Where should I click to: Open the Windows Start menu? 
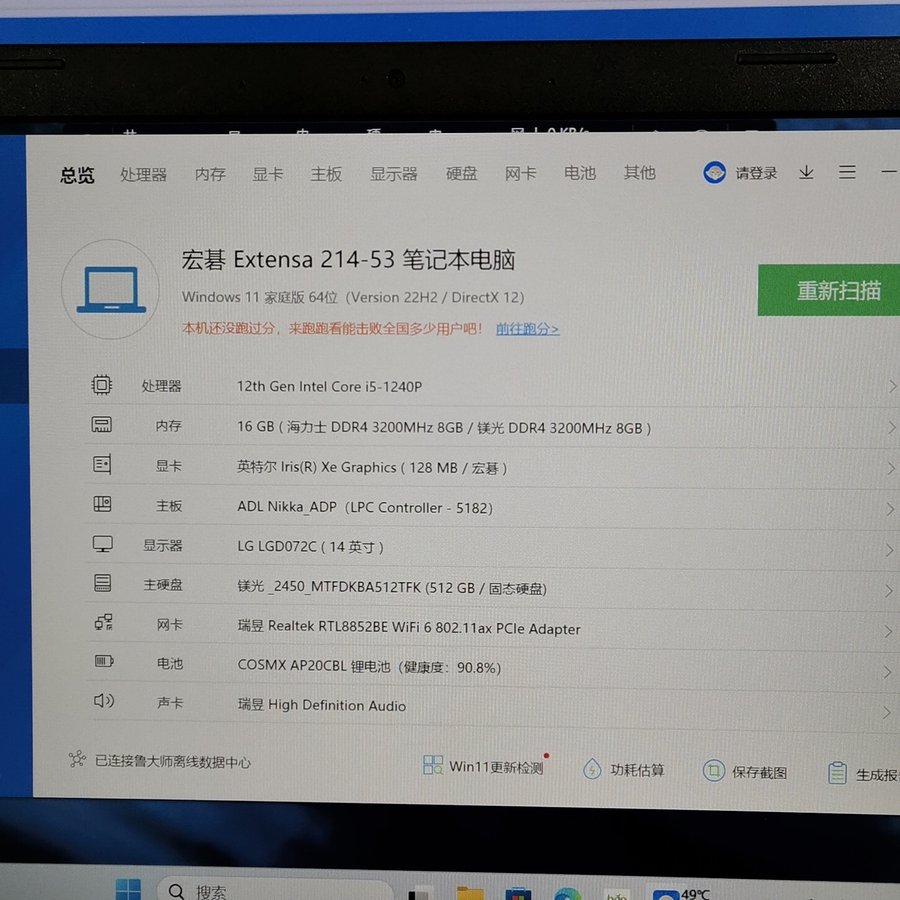[x=128, y=889]
